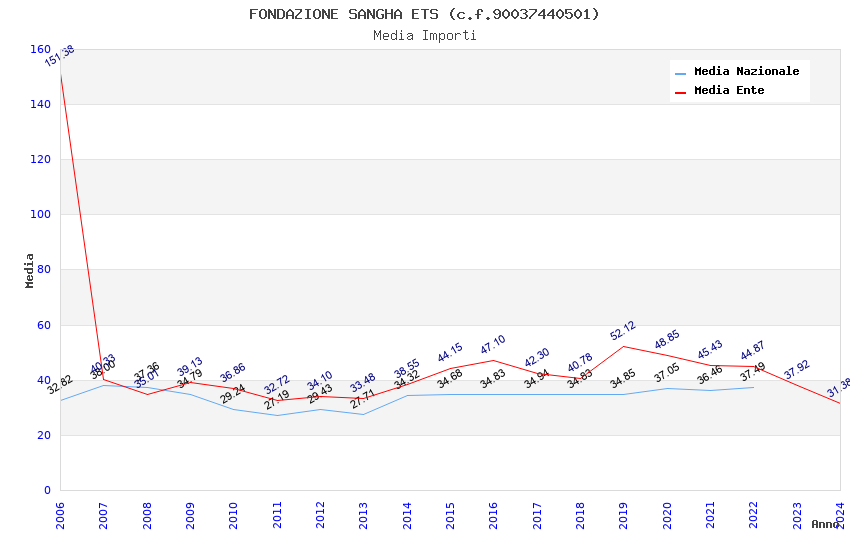This screenshot has height=550, width=850.
Task: Select the 'Media Ente' legend label
Action: coord(729,90)
